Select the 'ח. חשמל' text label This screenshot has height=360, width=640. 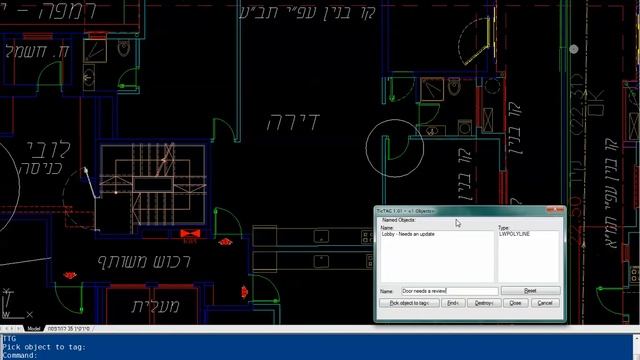[38, 52]
